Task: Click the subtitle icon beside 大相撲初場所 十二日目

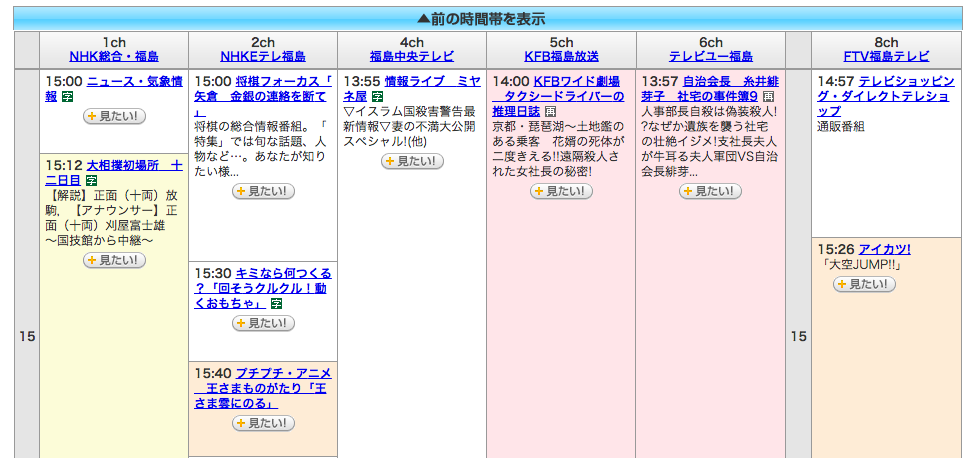Action: (91, 181)
